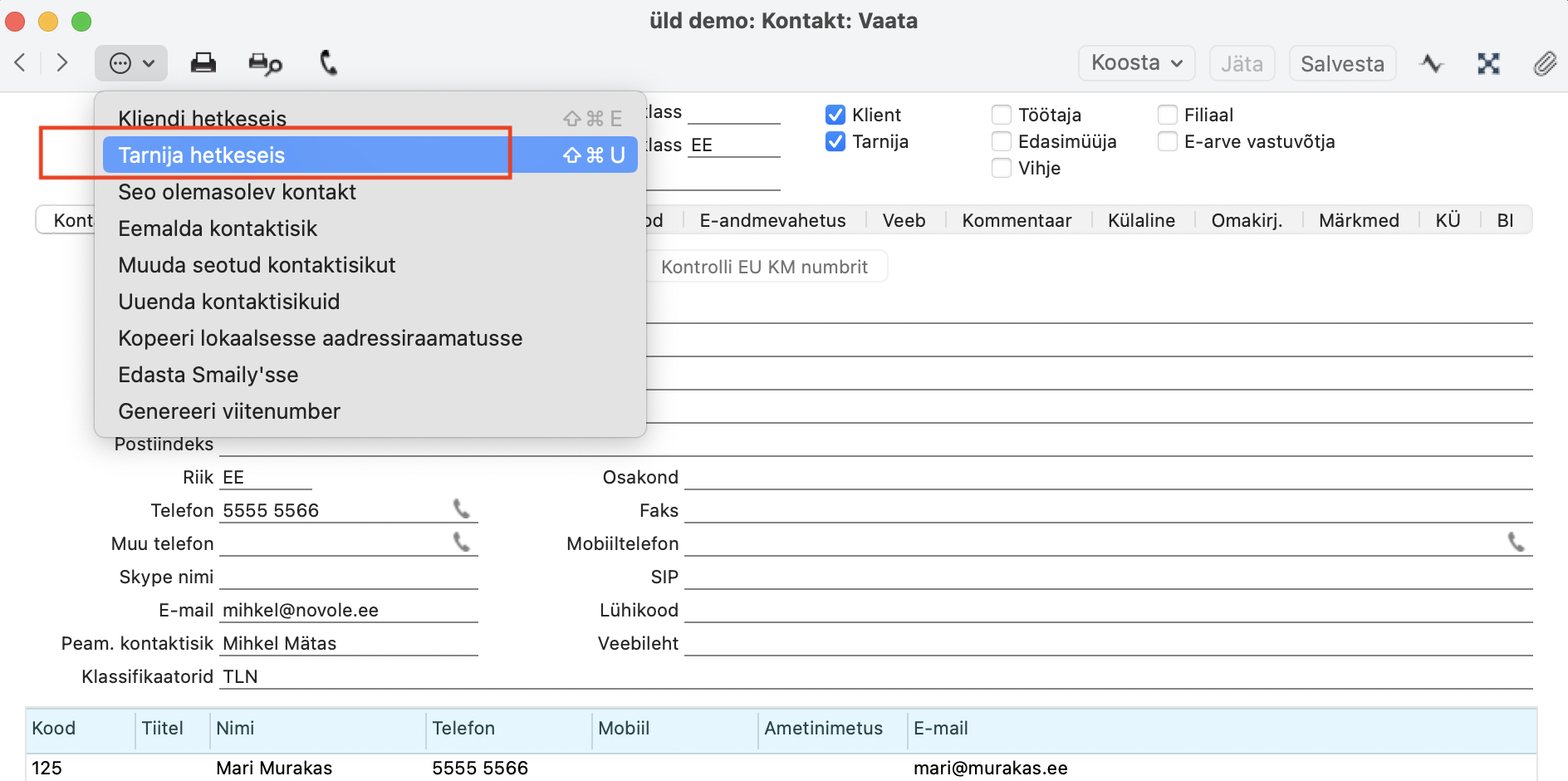Click the E-mail input field

[349, 610]
